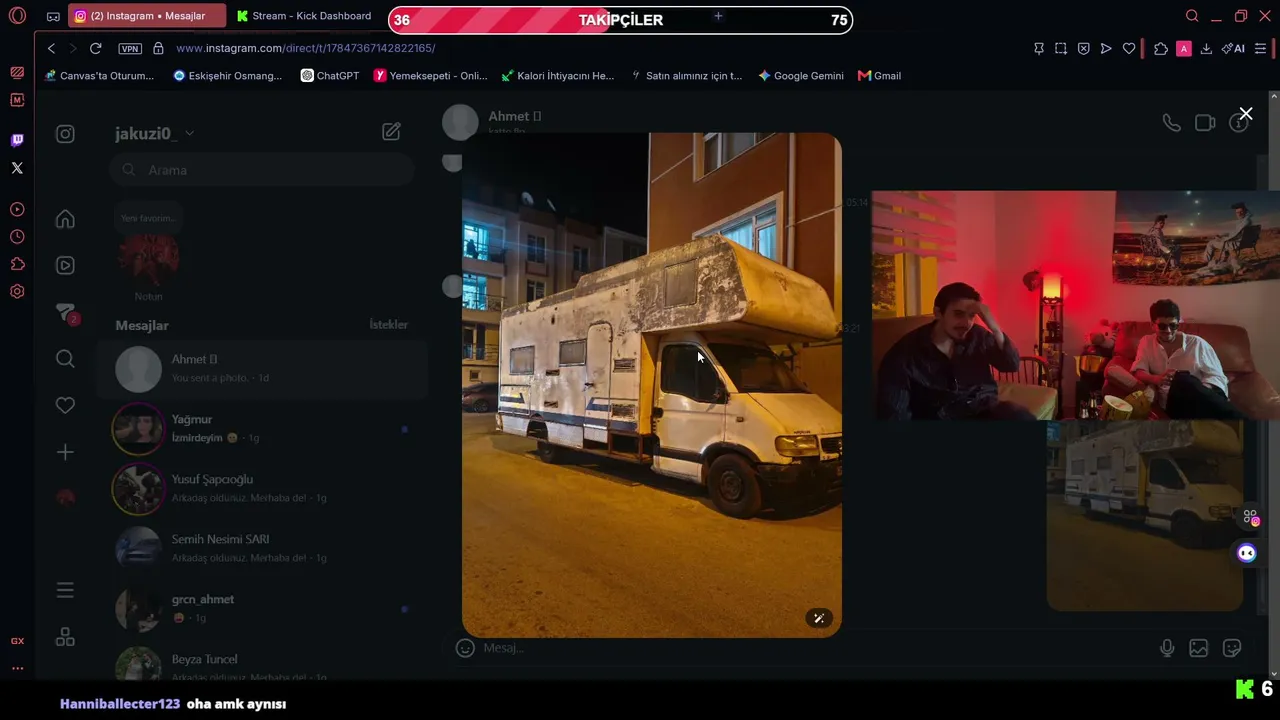The width and height of the screenshot is (1280, 720).
Task: Open Instagram Search magnifier
Action: click(65, 359)
